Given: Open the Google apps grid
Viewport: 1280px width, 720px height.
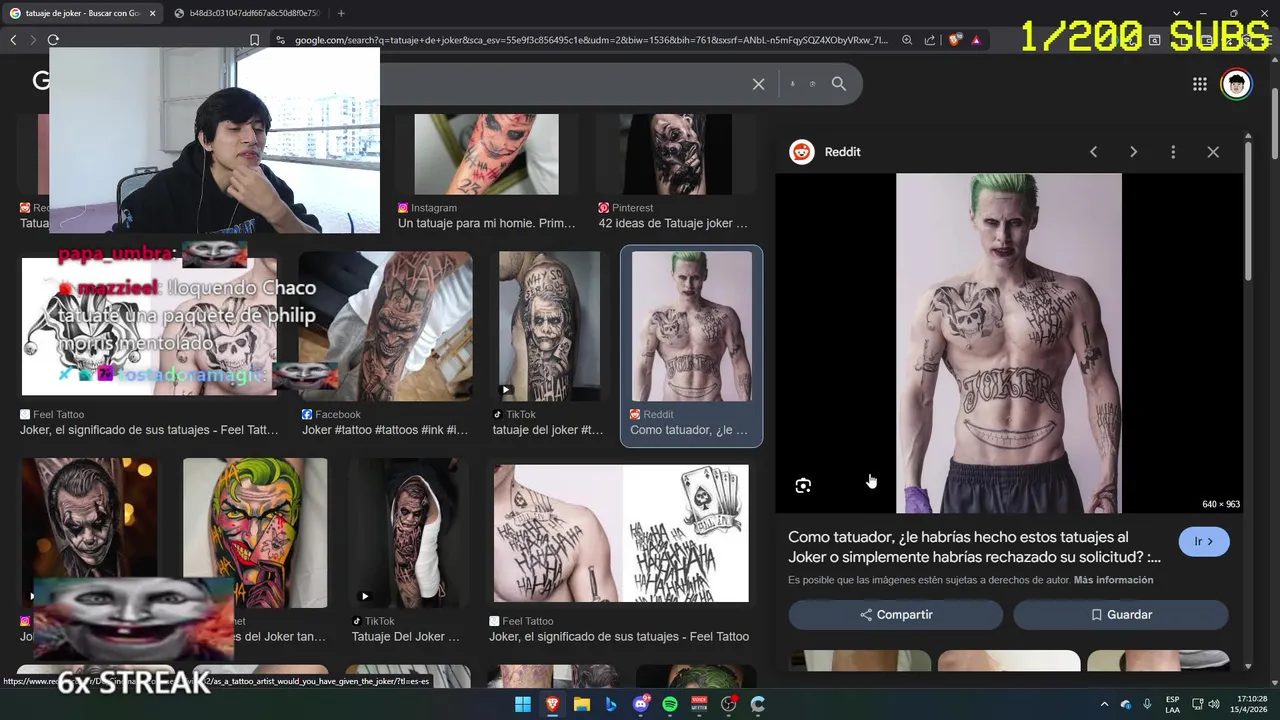Looking at the screenshot, I should (x=1200, y=84).
